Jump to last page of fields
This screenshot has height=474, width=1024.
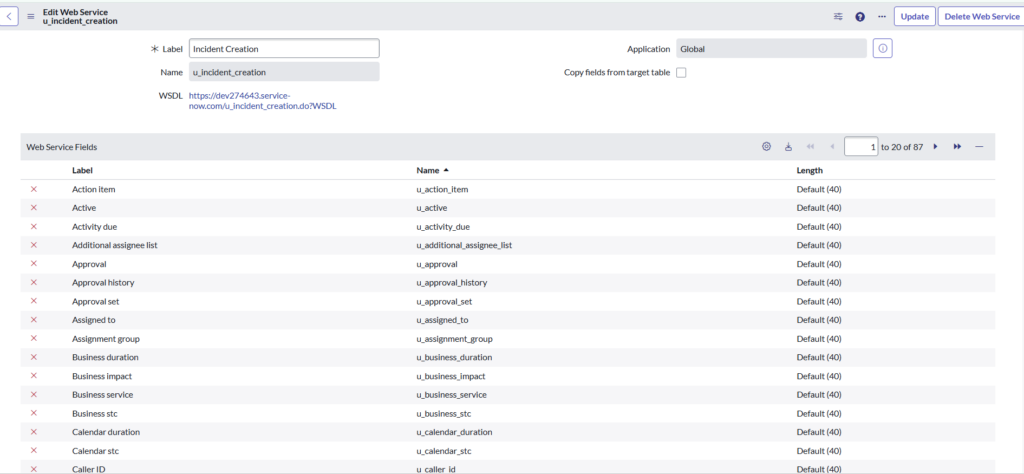tap(957, 147)
